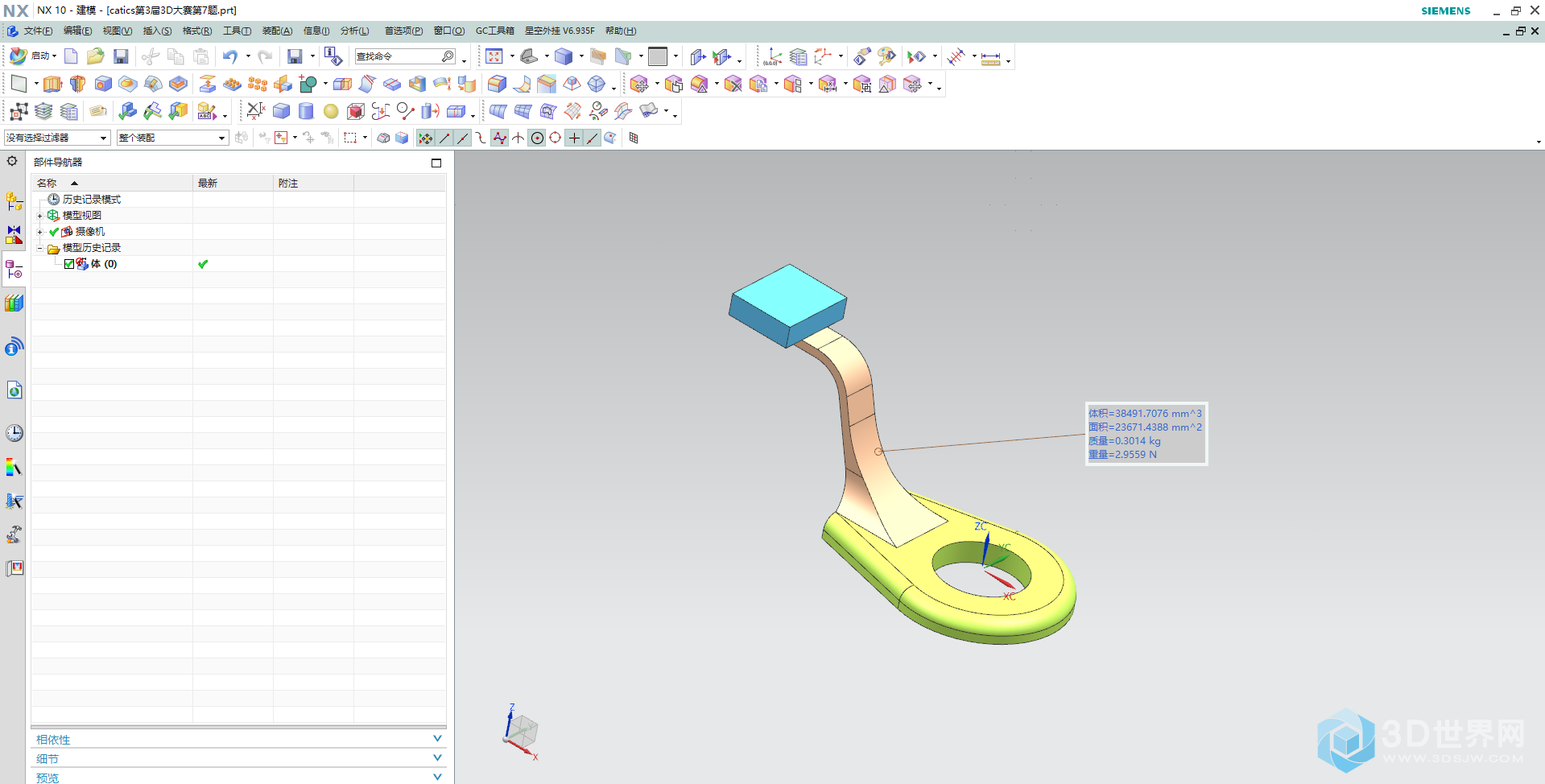This screenshot has height=784, width=1545.
Task: Select the Revolve tool icon
Action: point(78,84)
